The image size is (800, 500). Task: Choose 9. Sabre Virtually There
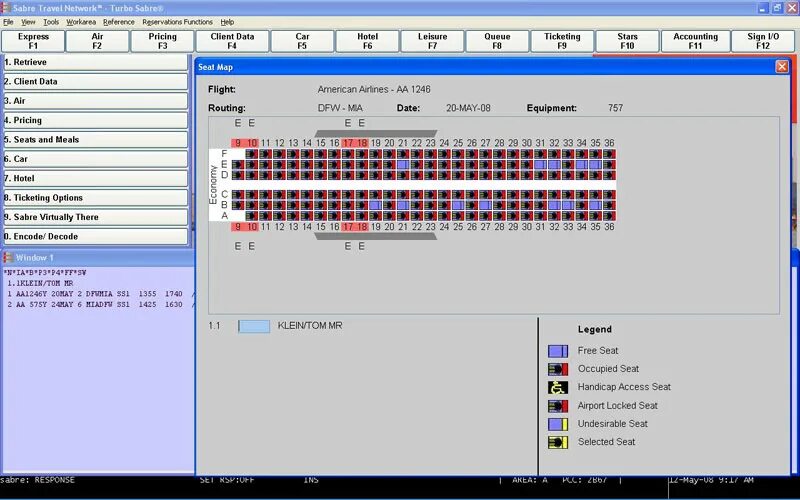pyautogui.click(x=96, y=217)
